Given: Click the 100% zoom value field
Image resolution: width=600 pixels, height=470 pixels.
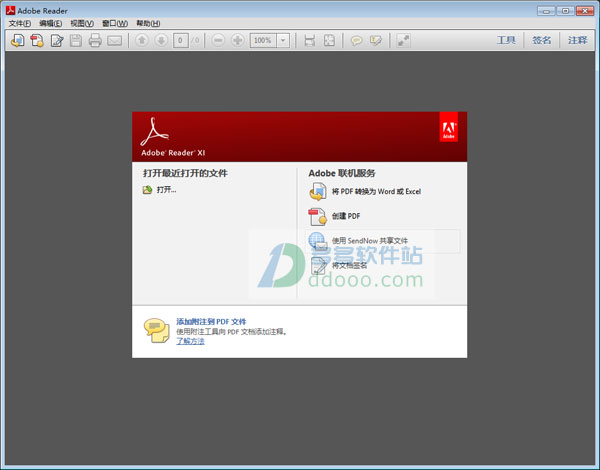Looking at the screenshot, I should coord(263,40).
